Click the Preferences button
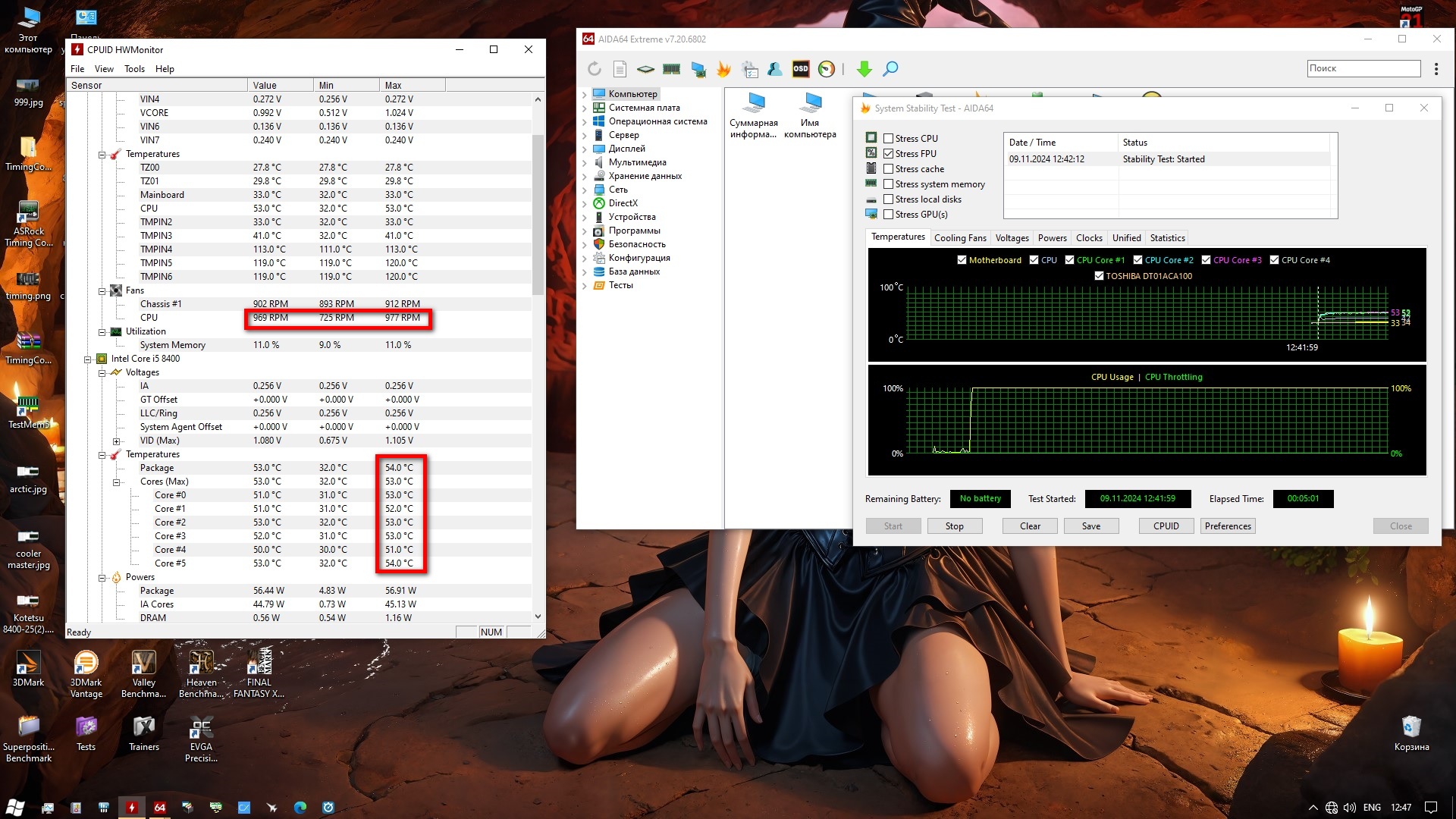This screenshot has width=1456, height=819. (x=1227, y=526)
